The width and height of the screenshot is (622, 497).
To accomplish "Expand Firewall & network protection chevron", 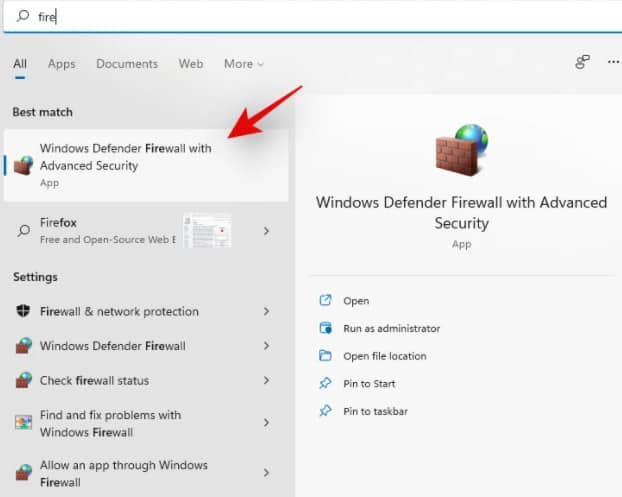I will point(266,311).
